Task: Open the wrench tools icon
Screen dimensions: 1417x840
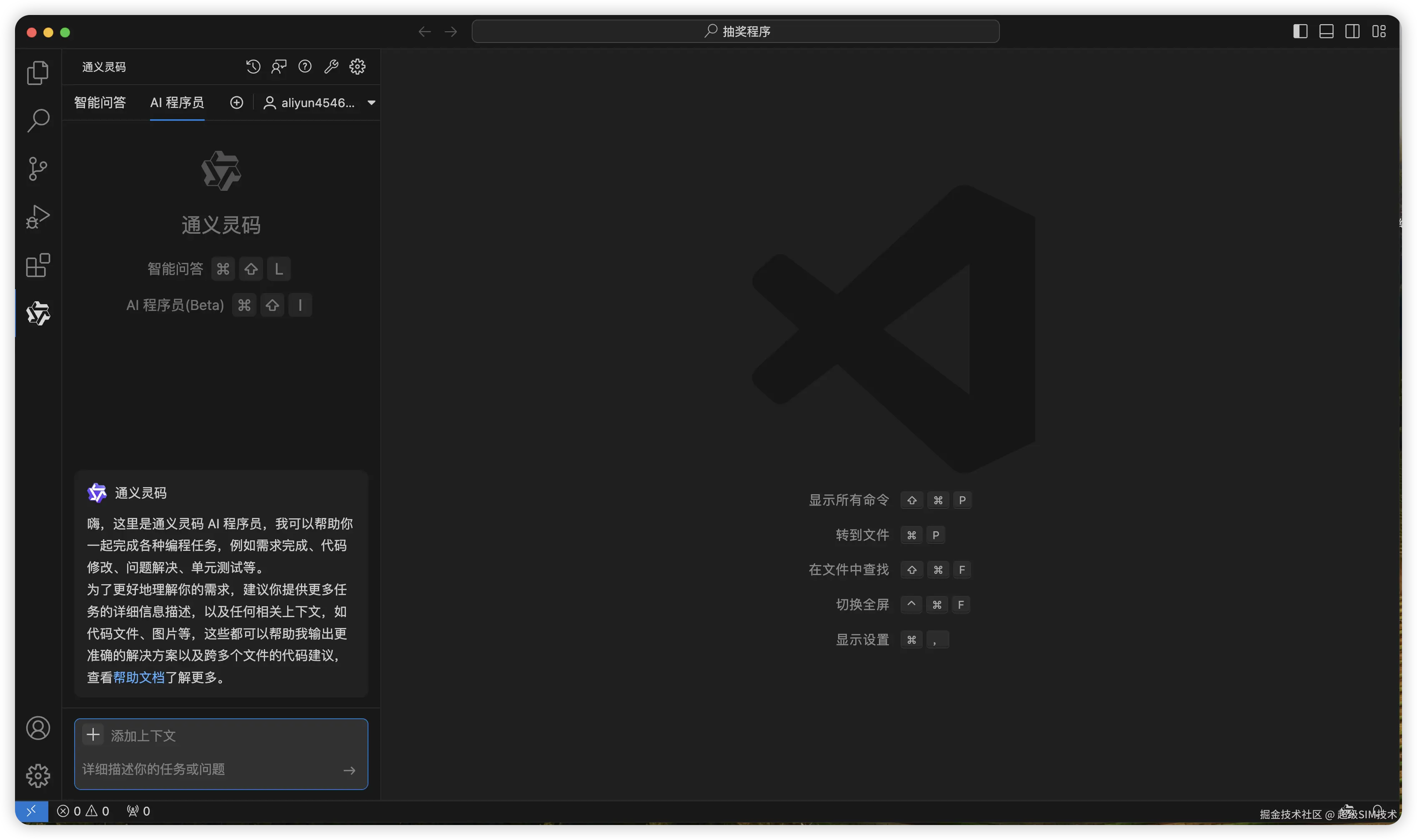Action: 331,67
